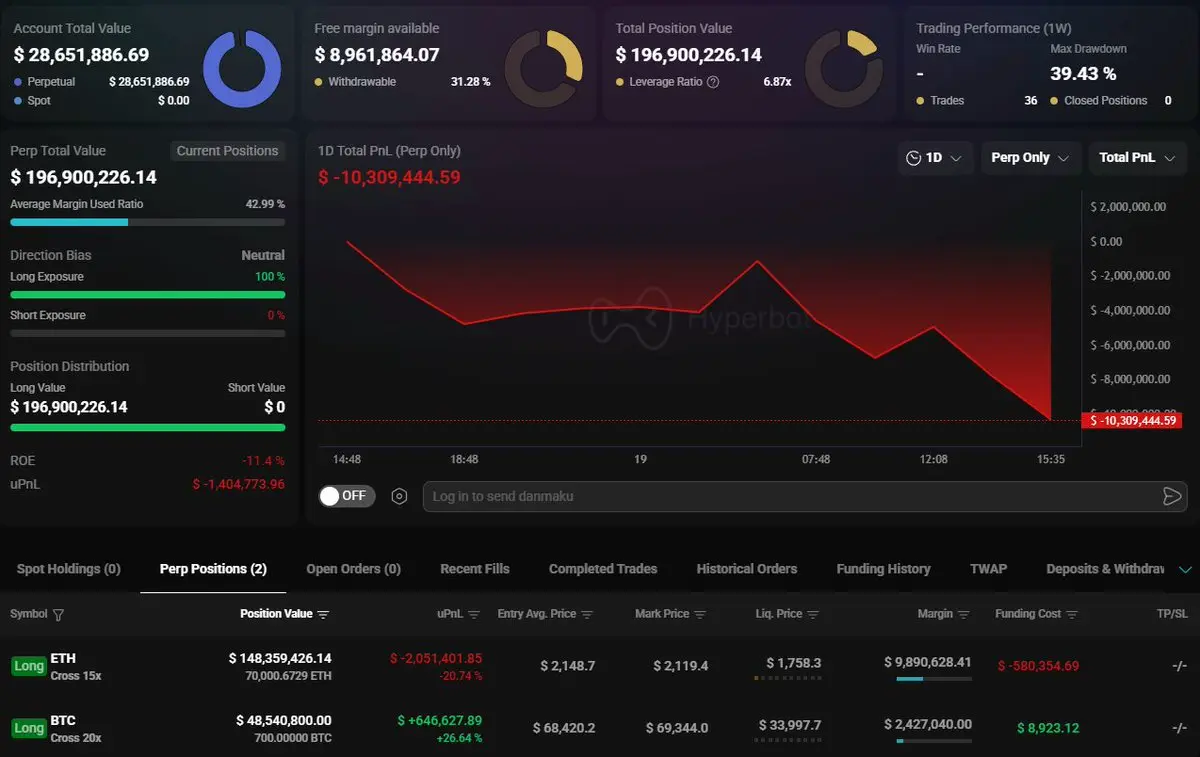Expand more tabs chevron at tab bar end
This screenshot has height=757, width=1200.
coord(1185,570)
